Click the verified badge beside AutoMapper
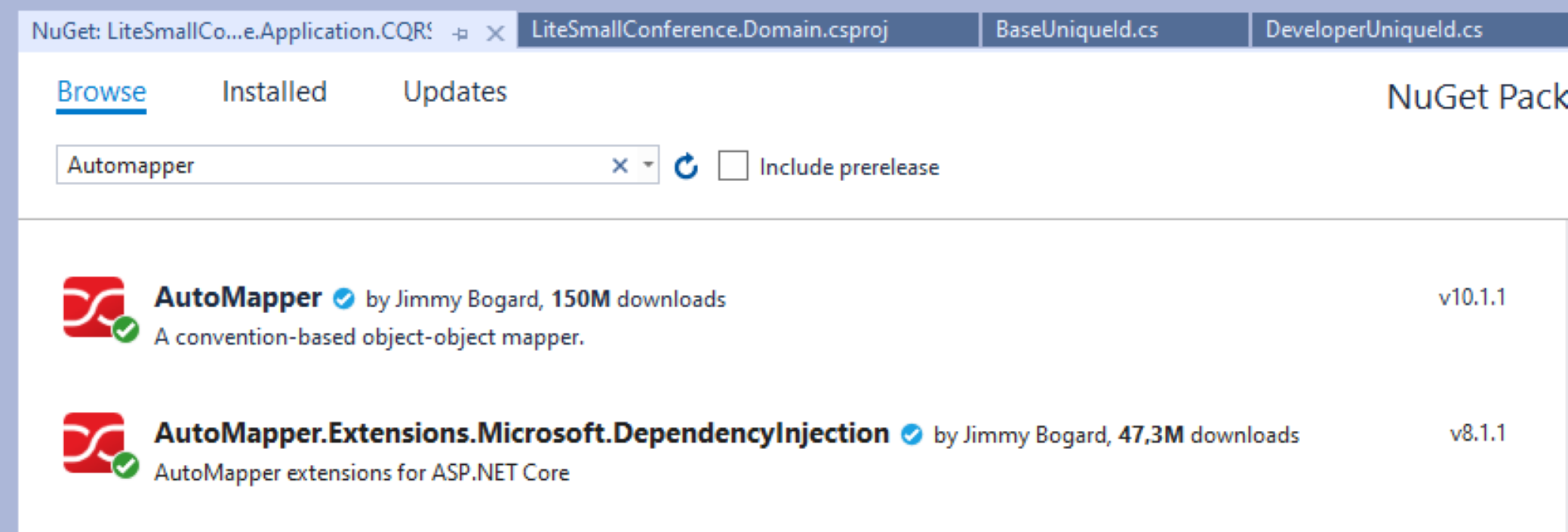The height and width of the screenshot is (532, 1568). 343,299
